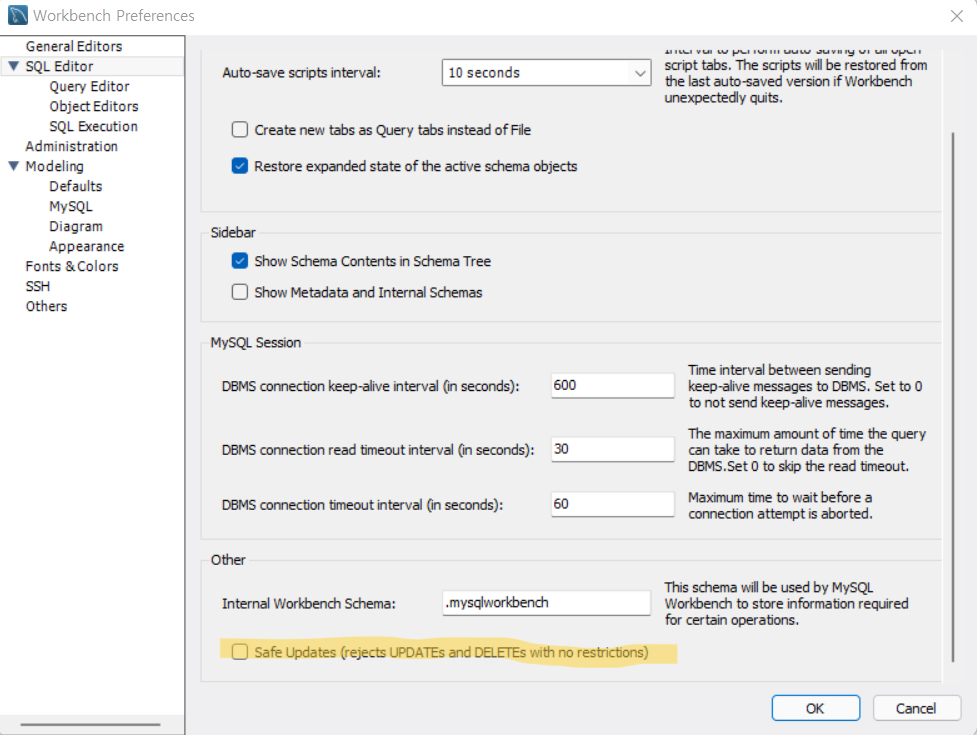The width and height of the screenshot is (977, 735).
Task: Click the Sidebar group heading
Action: point(233,232)
